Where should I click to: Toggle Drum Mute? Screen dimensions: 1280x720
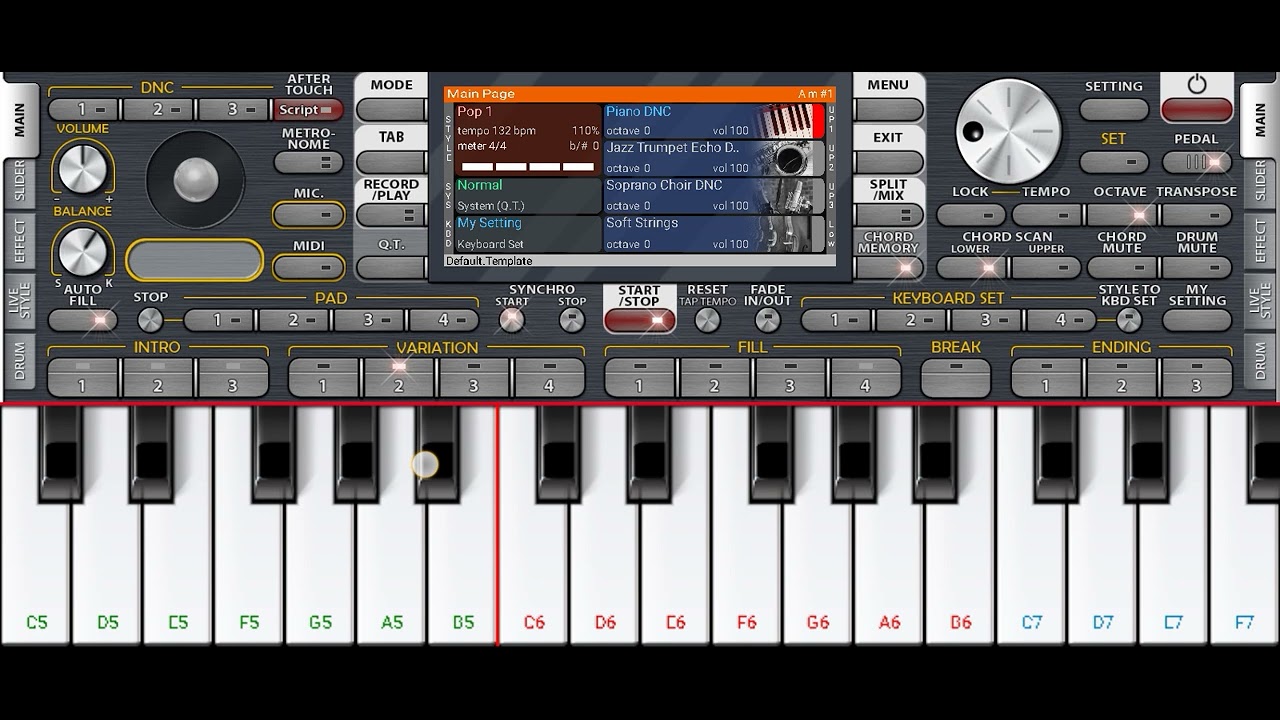[x=1197, y=267]
